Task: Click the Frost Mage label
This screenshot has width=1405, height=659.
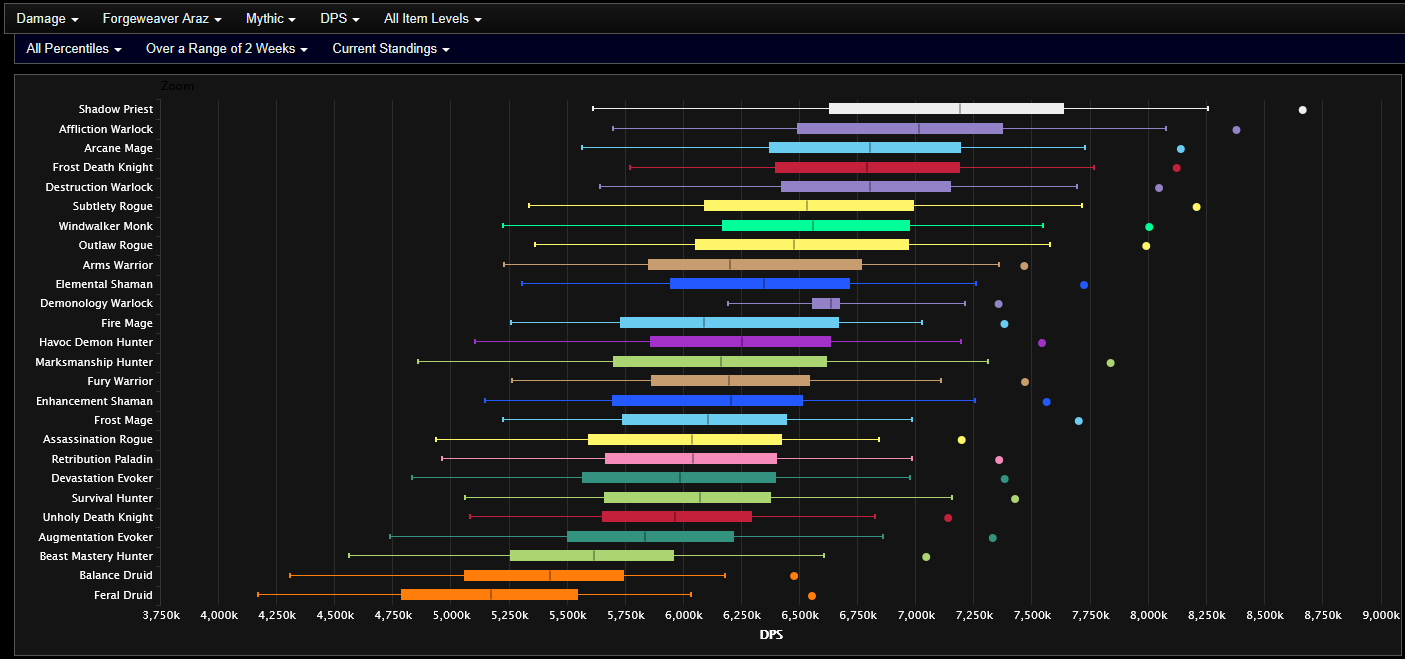Action: click(x=124, y=421)
